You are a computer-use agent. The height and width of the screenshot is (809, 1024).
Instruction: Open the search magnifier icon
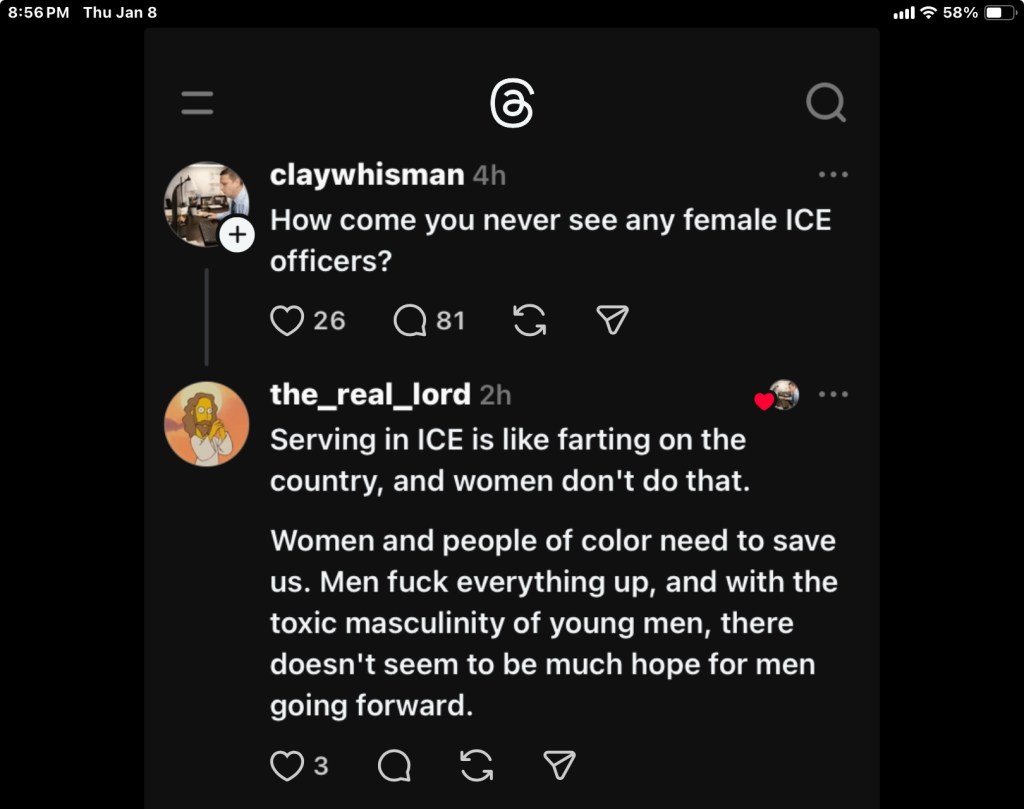coord(826,102)
